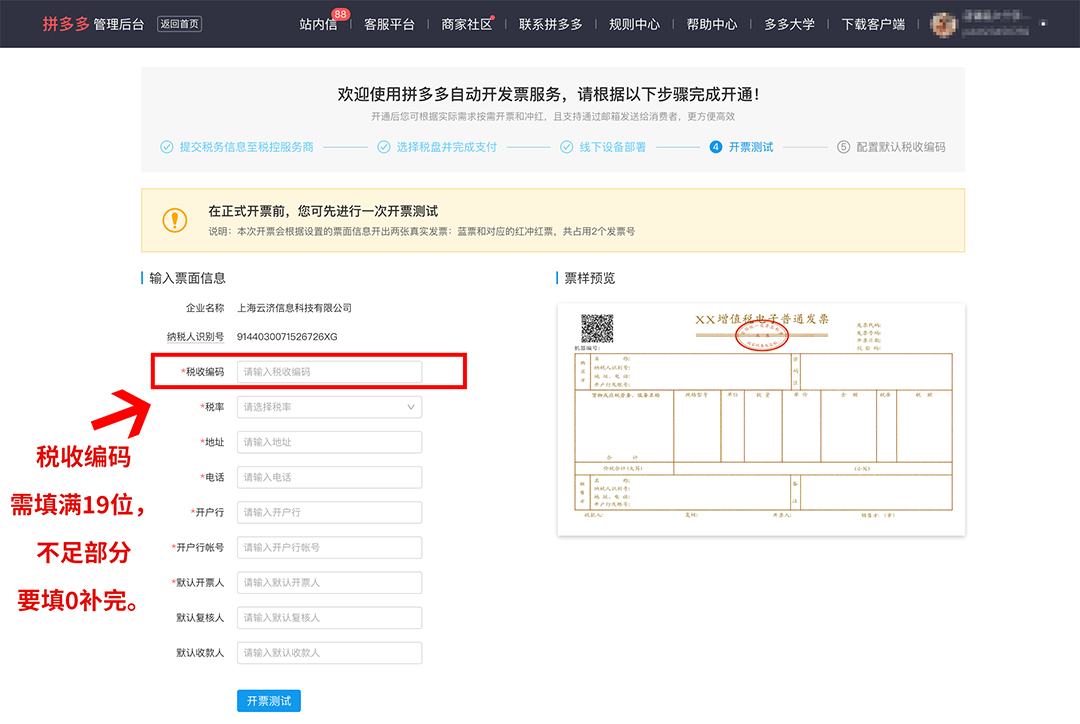Click step 2 checkmark for 选择税盘并完成支付
The image size is (1080, 724).
(384, 147)
